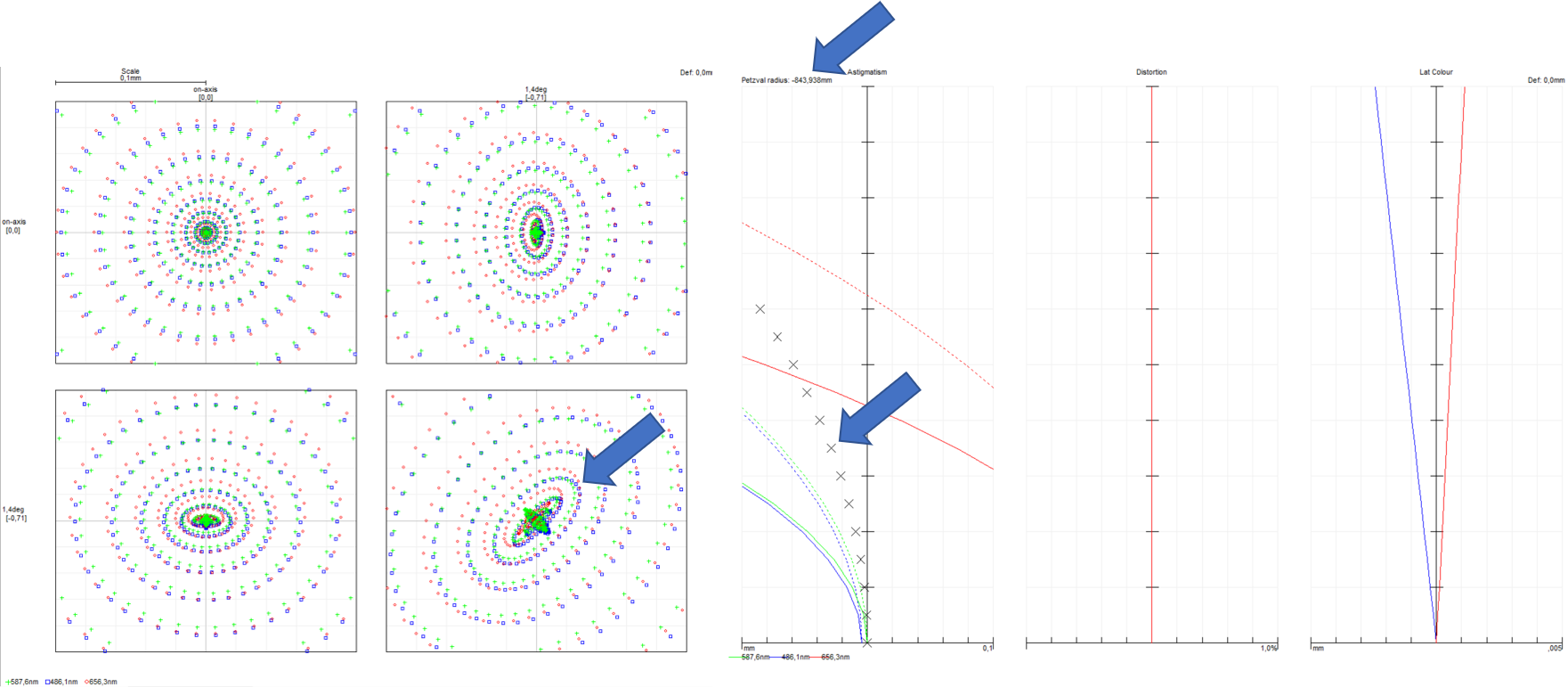The height and width of the screenshot is (687, 1568).
Task: Click the Scale 0,1mm label
Action: 131,75
